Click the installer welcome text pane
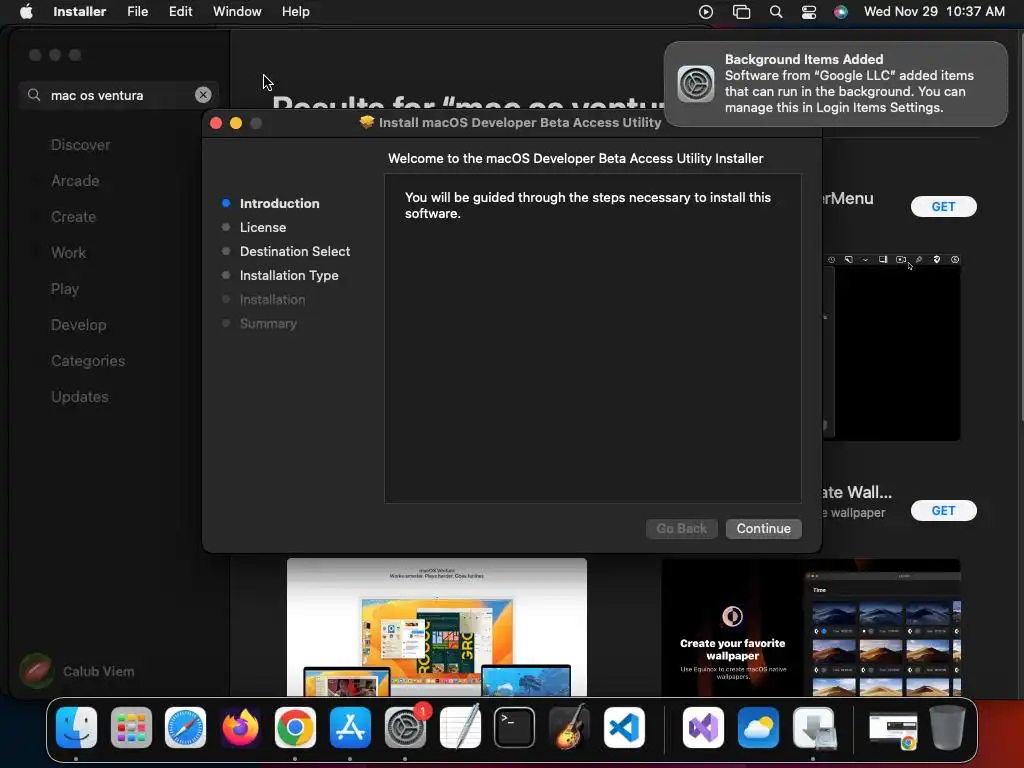Screen dimensions: 1024x768 point(593,338)
